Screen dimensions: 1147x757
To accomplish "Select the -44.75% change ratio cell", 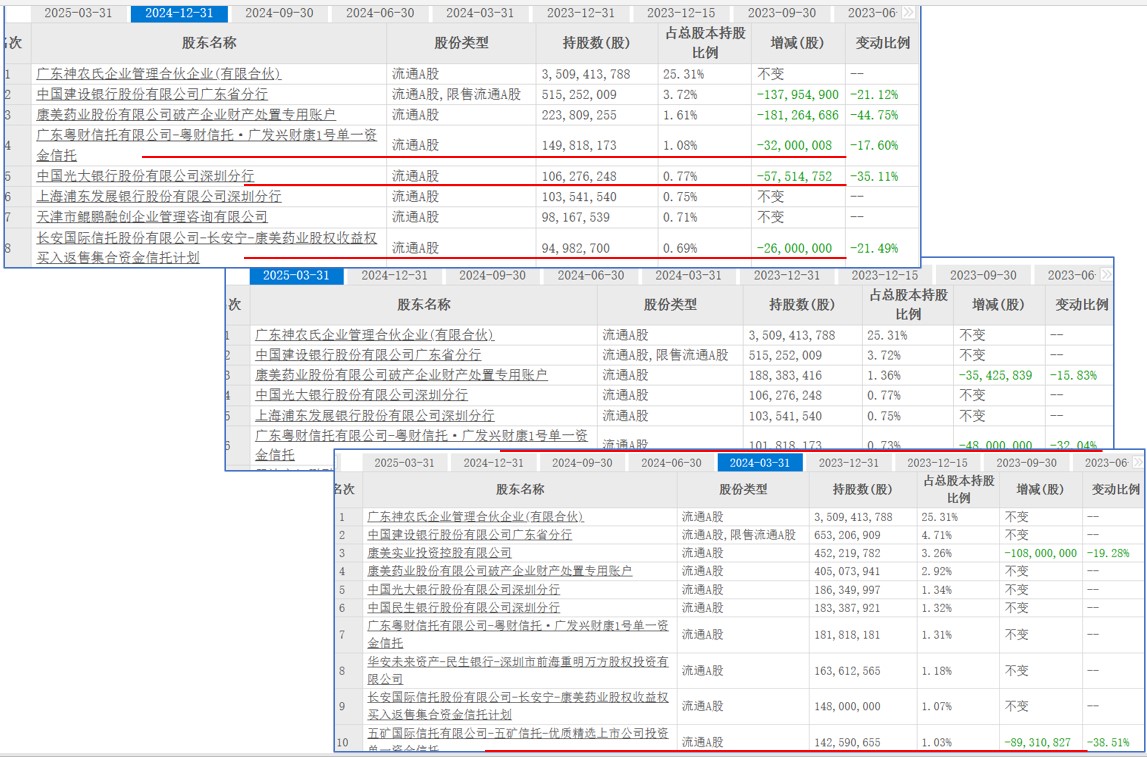I will 874,115.
